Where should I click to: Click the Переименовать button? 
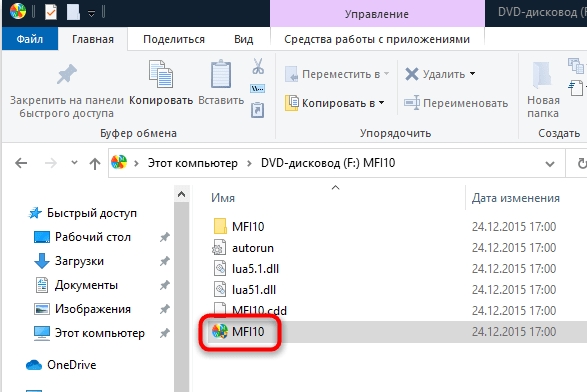point(456,103)
